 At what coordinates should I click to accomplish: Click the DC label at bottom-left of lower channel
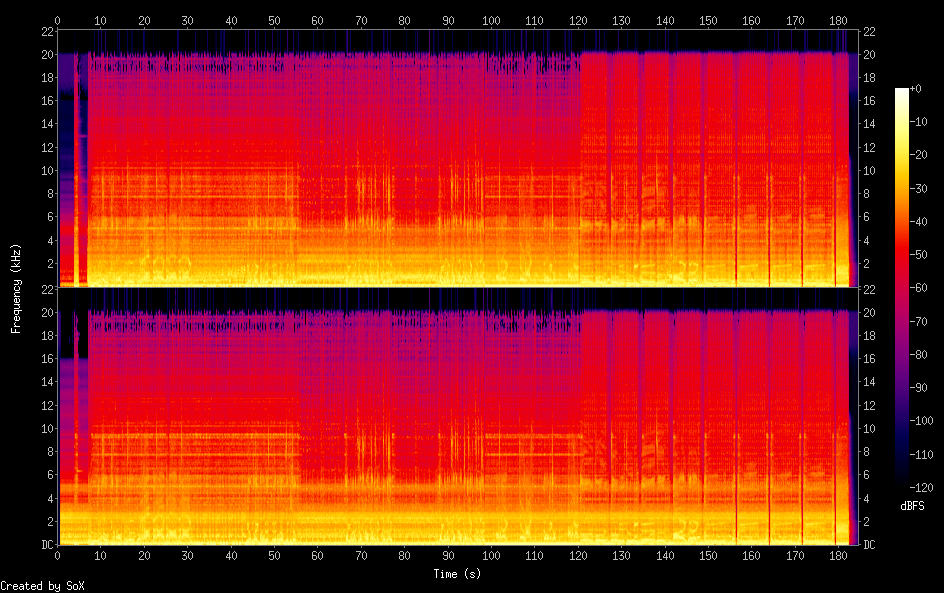click(44, 545)
